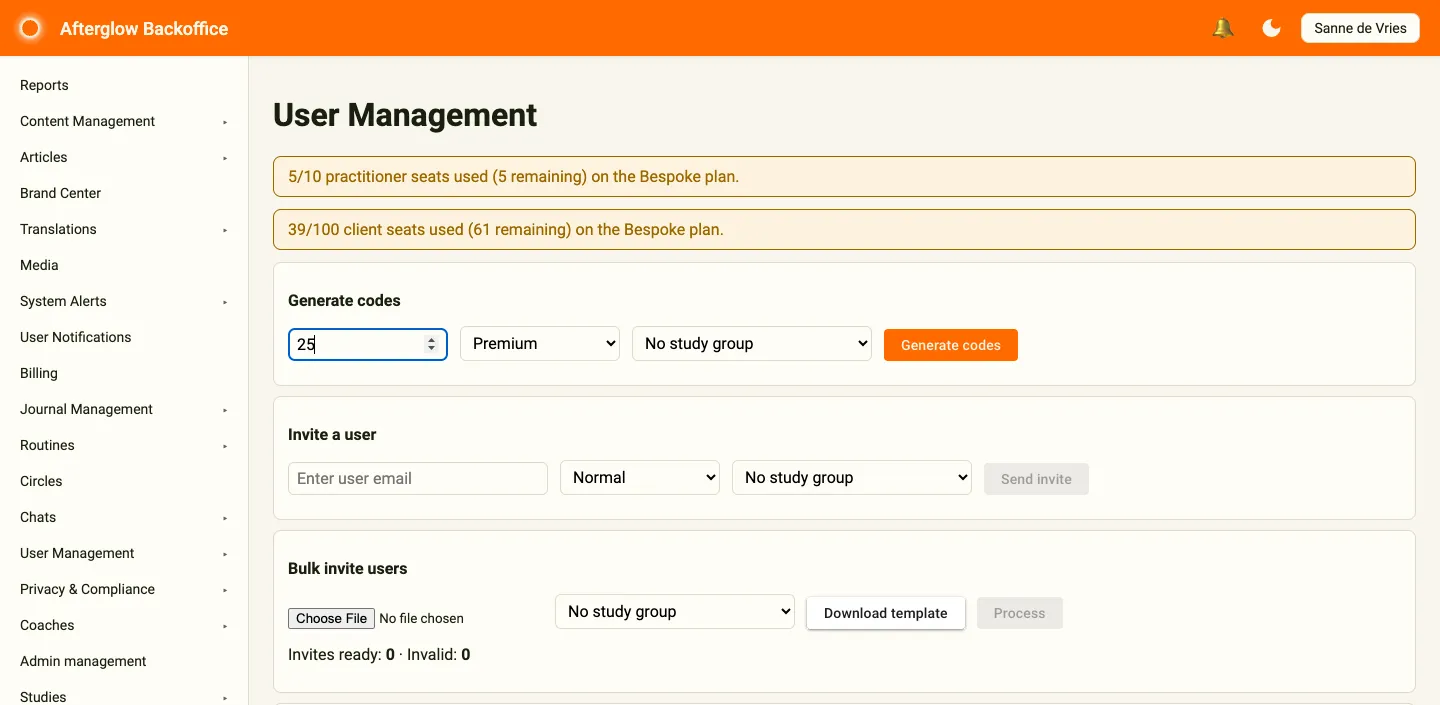Expand the Content Management arrow
Screen dimensions: 1440x705
coord(225,122)
